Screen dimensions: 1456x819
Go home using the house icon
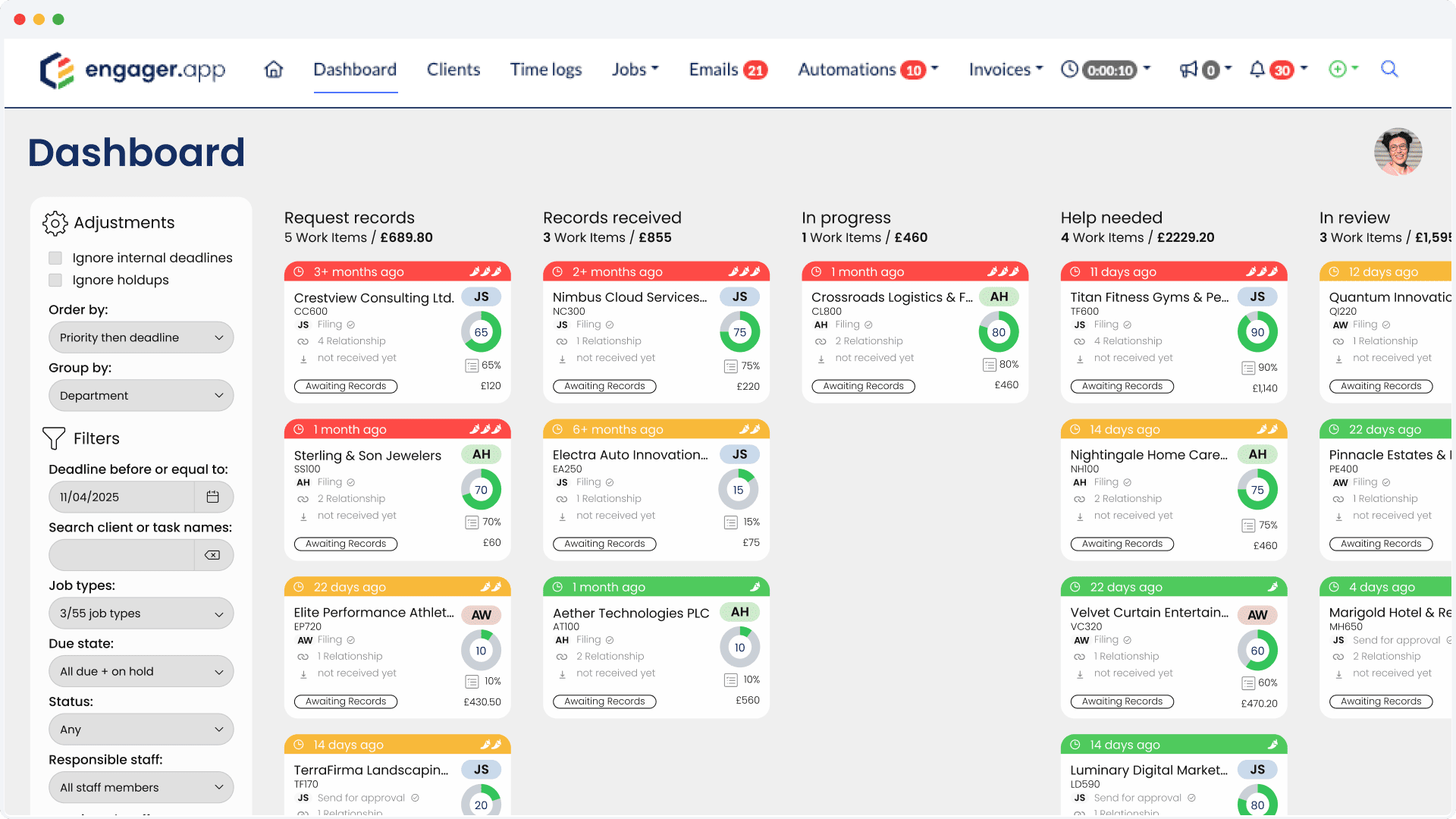coord(273,69)
